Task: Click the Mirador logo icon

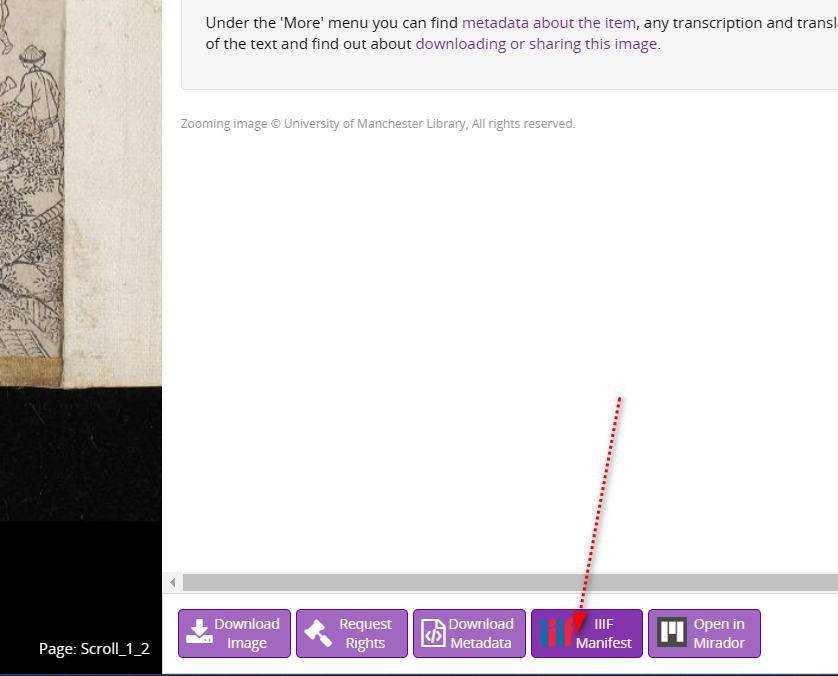Action: pyautogui.click(x=671, y=633)
